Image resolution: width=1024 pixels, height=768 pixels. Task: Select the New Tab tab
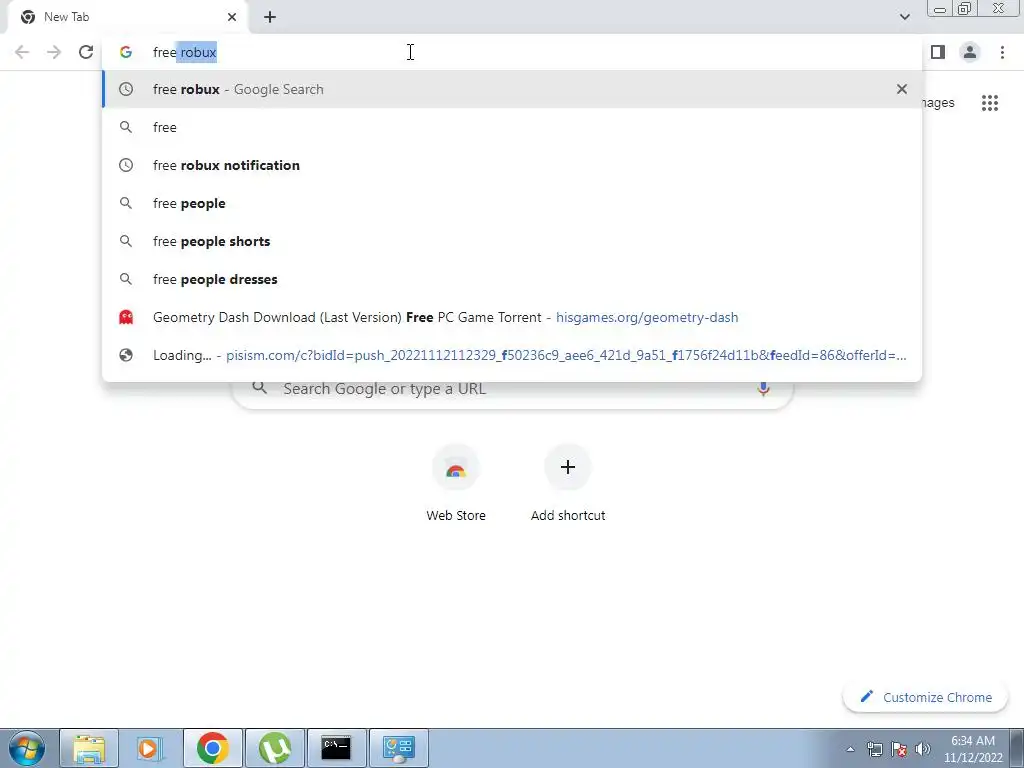pyautogui.click(x=127, y=17)
